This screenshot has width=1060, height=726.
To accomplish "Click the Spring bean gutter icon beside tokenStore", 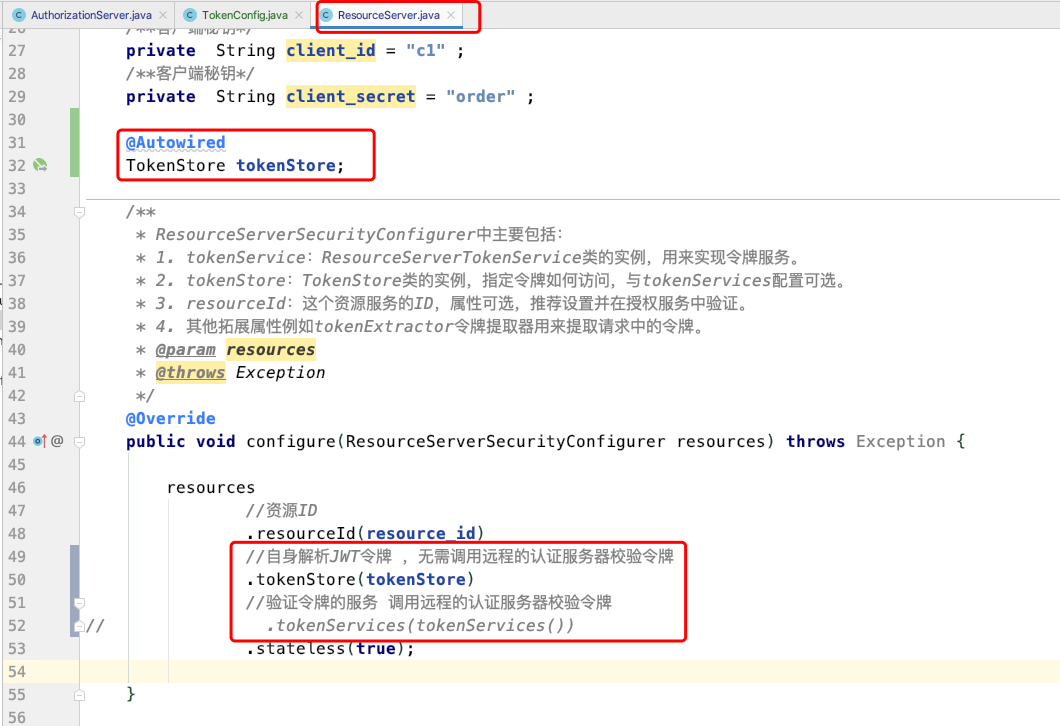I will click(41, 165).
